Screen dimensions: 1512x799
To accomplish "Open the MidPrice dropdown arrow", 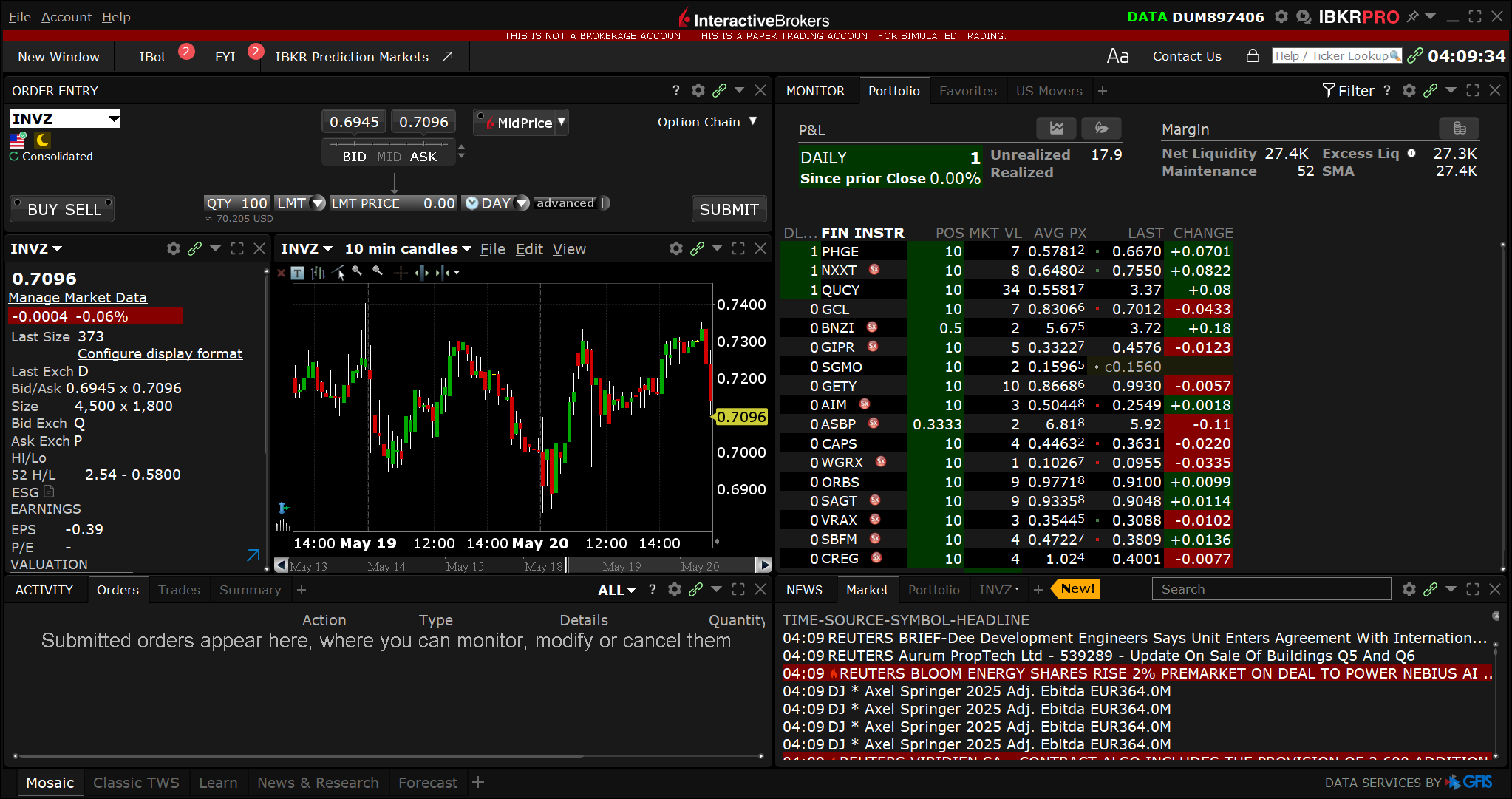I will pos(562,121).
